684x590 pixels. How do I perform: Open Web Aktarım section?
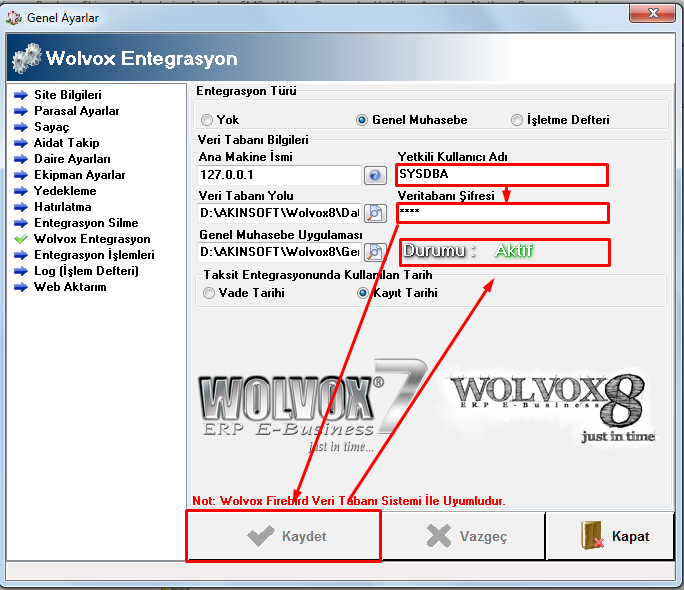pyautogui.click(x=70, y=287)
